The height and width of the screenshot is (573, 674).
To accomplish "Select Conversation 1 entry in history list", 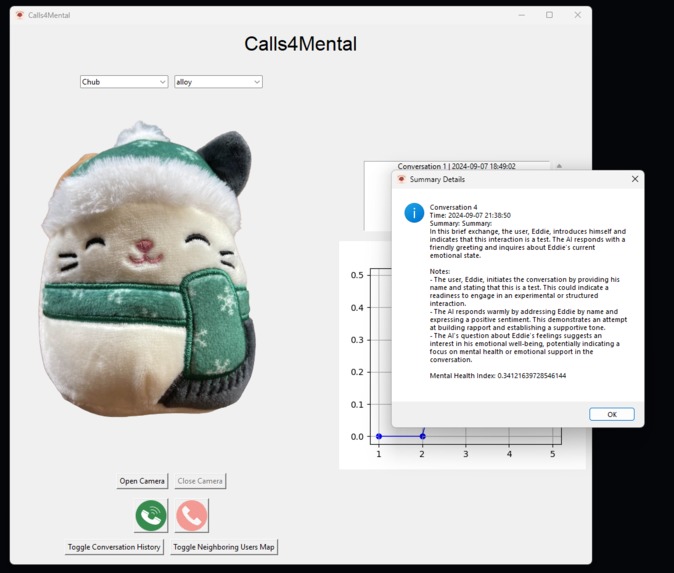I will (456, 166).
